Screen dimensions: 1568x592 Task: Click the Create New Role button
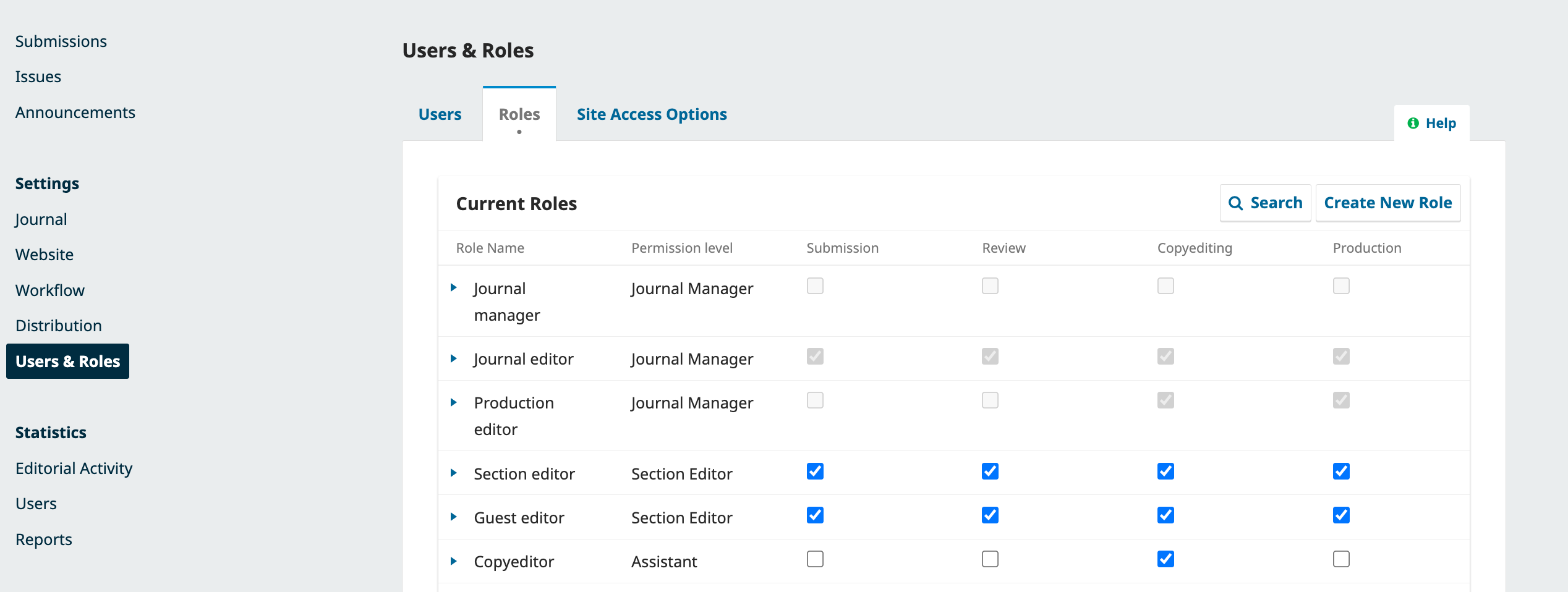(1387, 203)
